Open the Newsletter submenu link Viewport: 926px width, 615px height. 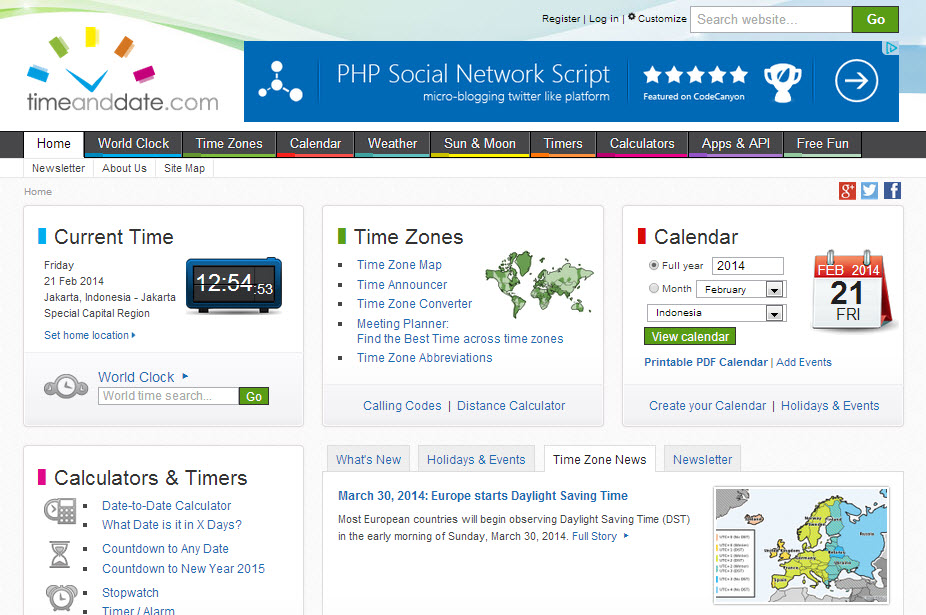point(58,168)
